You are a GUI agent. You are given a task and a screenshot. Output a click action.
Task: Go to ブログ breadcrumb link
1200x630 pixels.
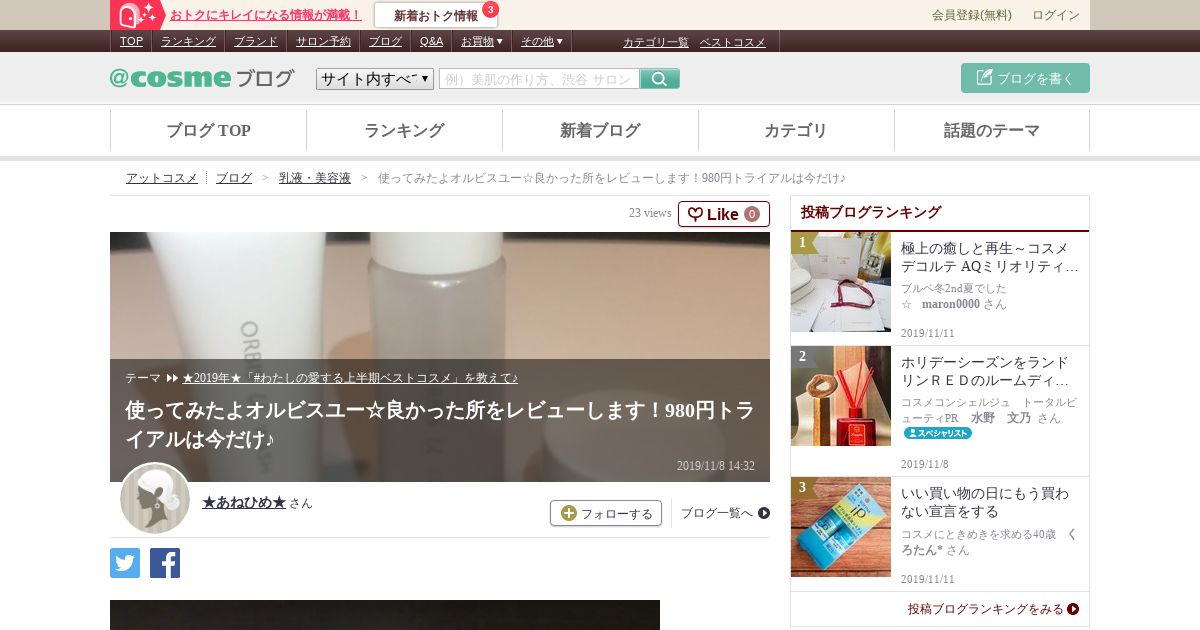pos(234,178)
